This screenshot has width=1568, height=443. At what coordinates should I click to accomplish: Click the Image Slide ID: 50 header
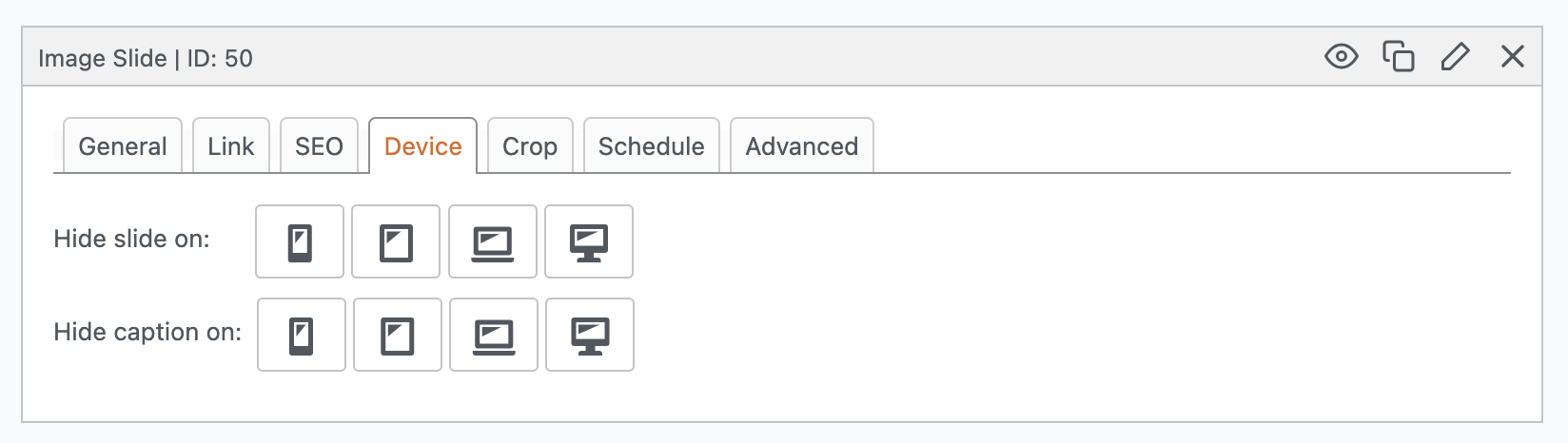coord(146,59)
